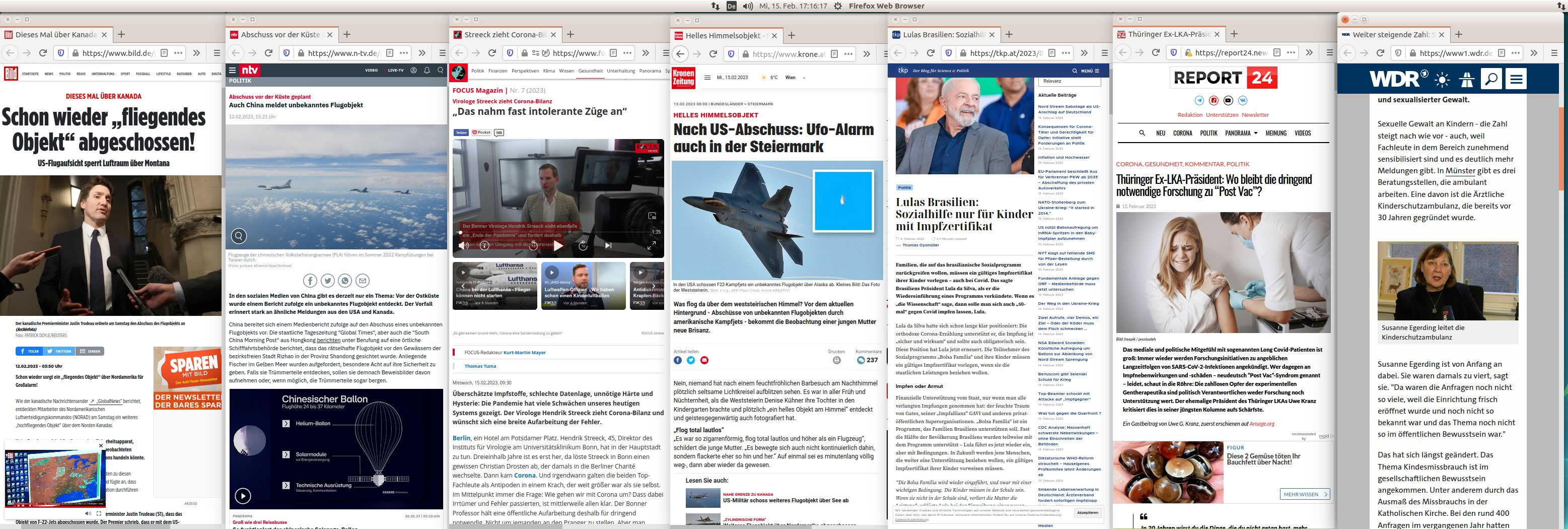Click MEHR WISSEN button in Report24 ad
Image resolution: width=1568 pixels, height=529 pixels.
coord(1305,494)
